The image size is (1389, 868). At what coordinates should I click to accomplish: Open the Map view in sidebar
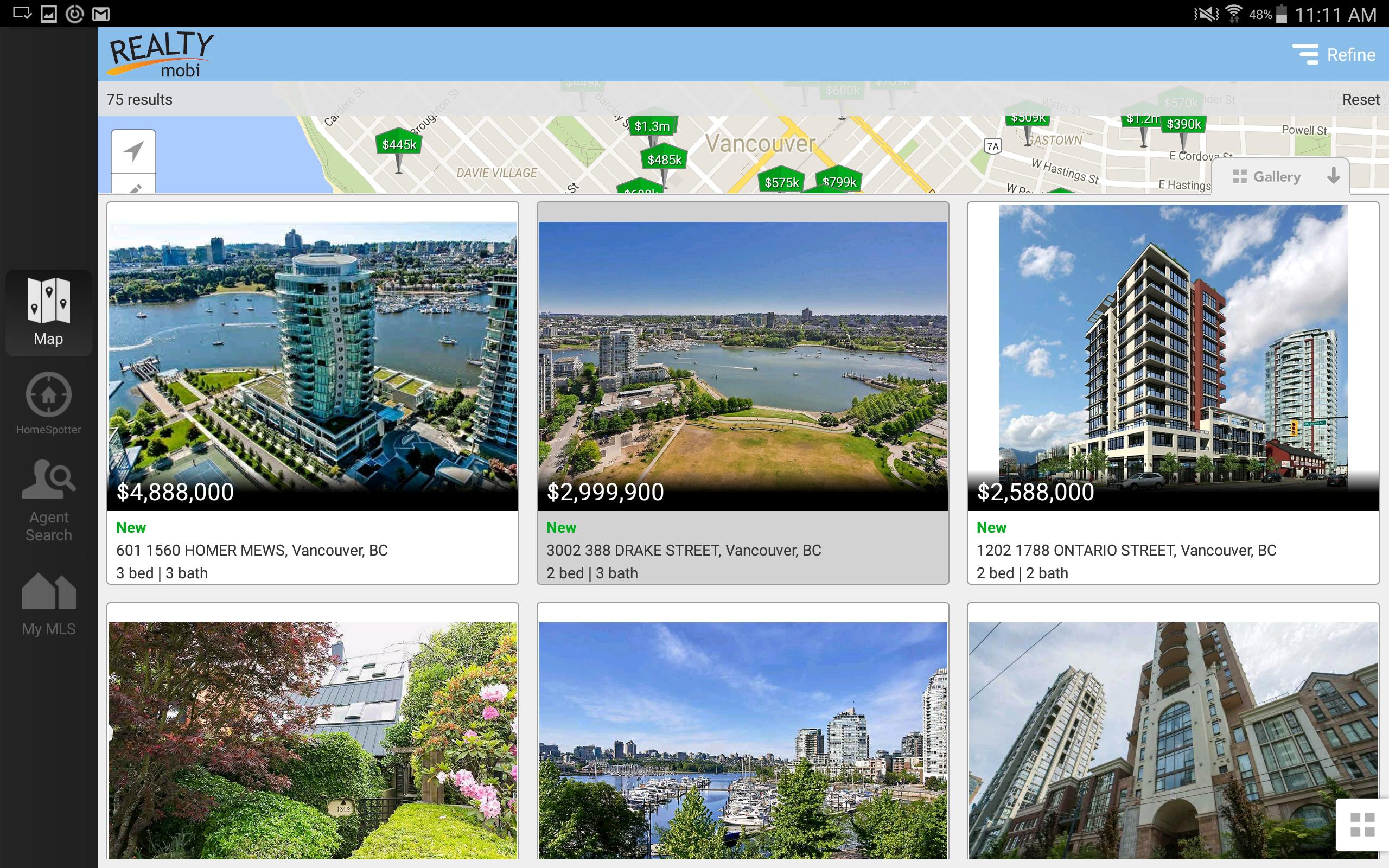click(49, 312)
